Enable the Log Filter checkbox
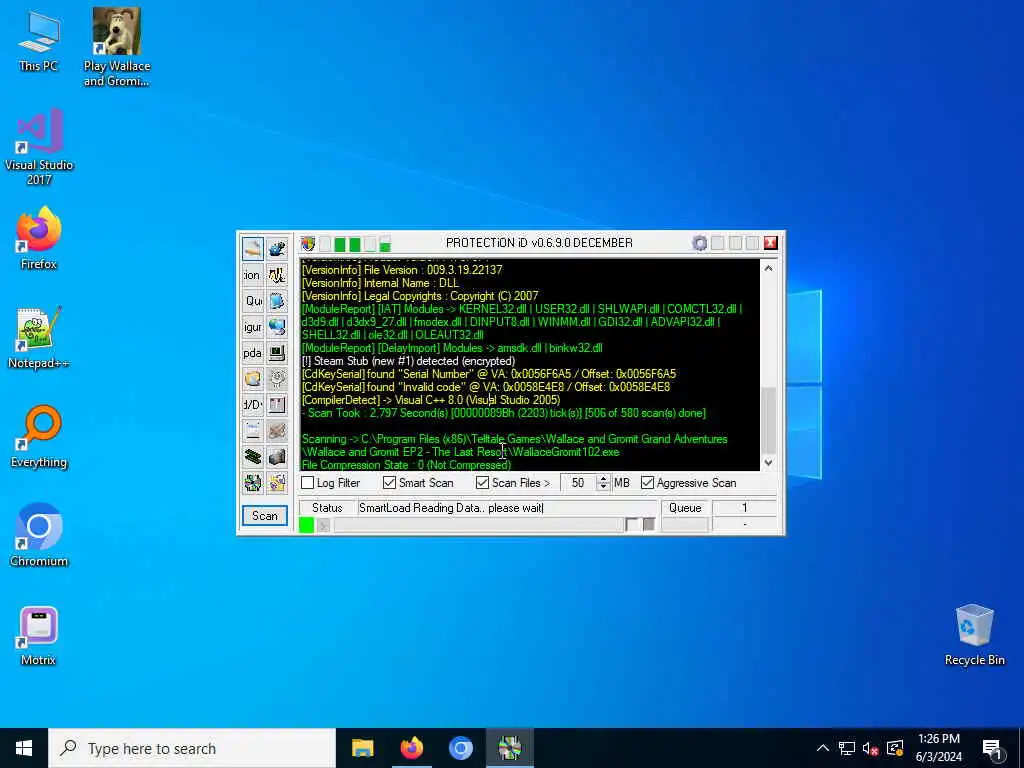 click(308, 483)
